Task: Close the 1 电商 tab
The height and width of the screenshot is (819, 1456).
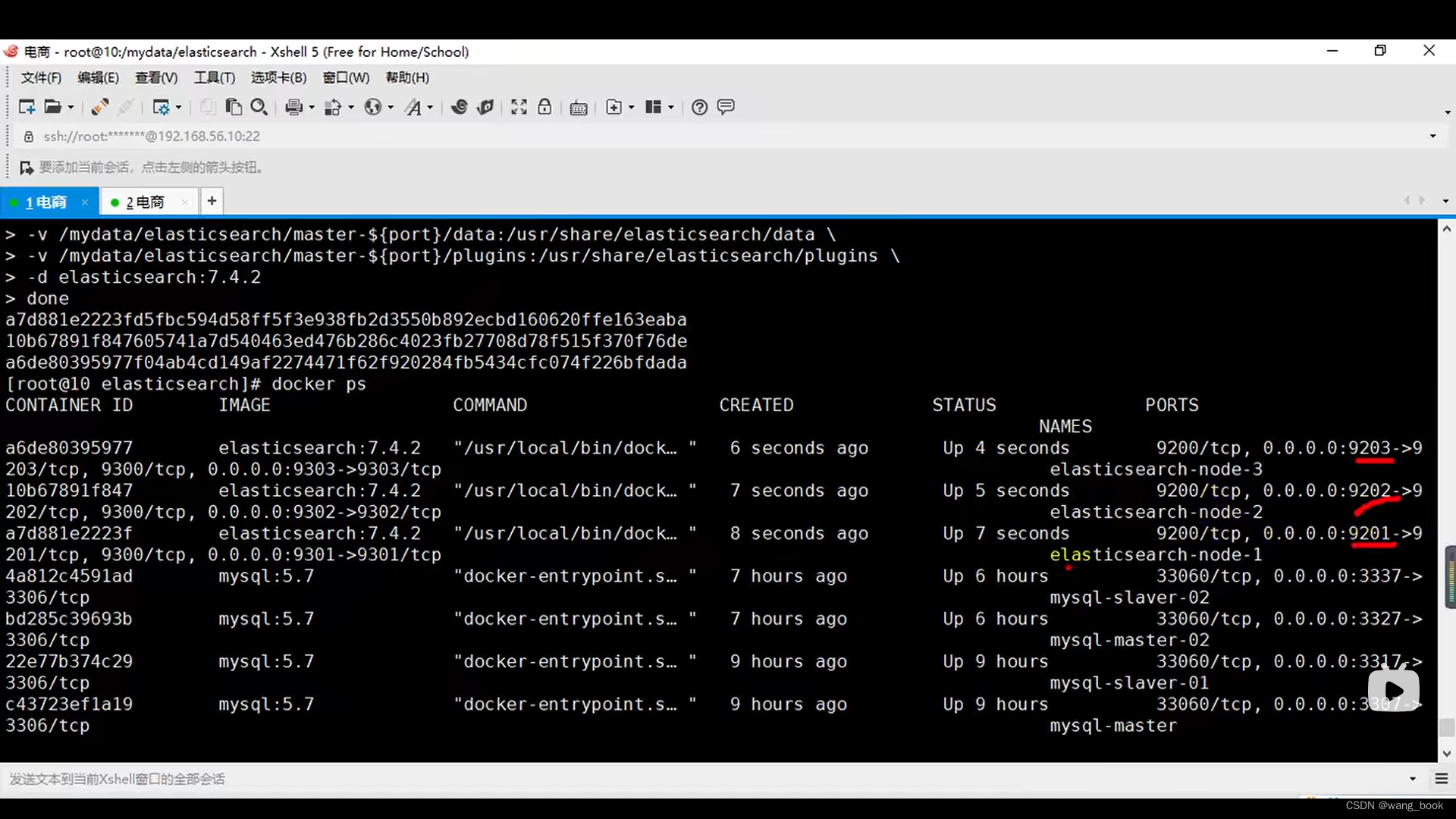Action: [x=85, y=202]
